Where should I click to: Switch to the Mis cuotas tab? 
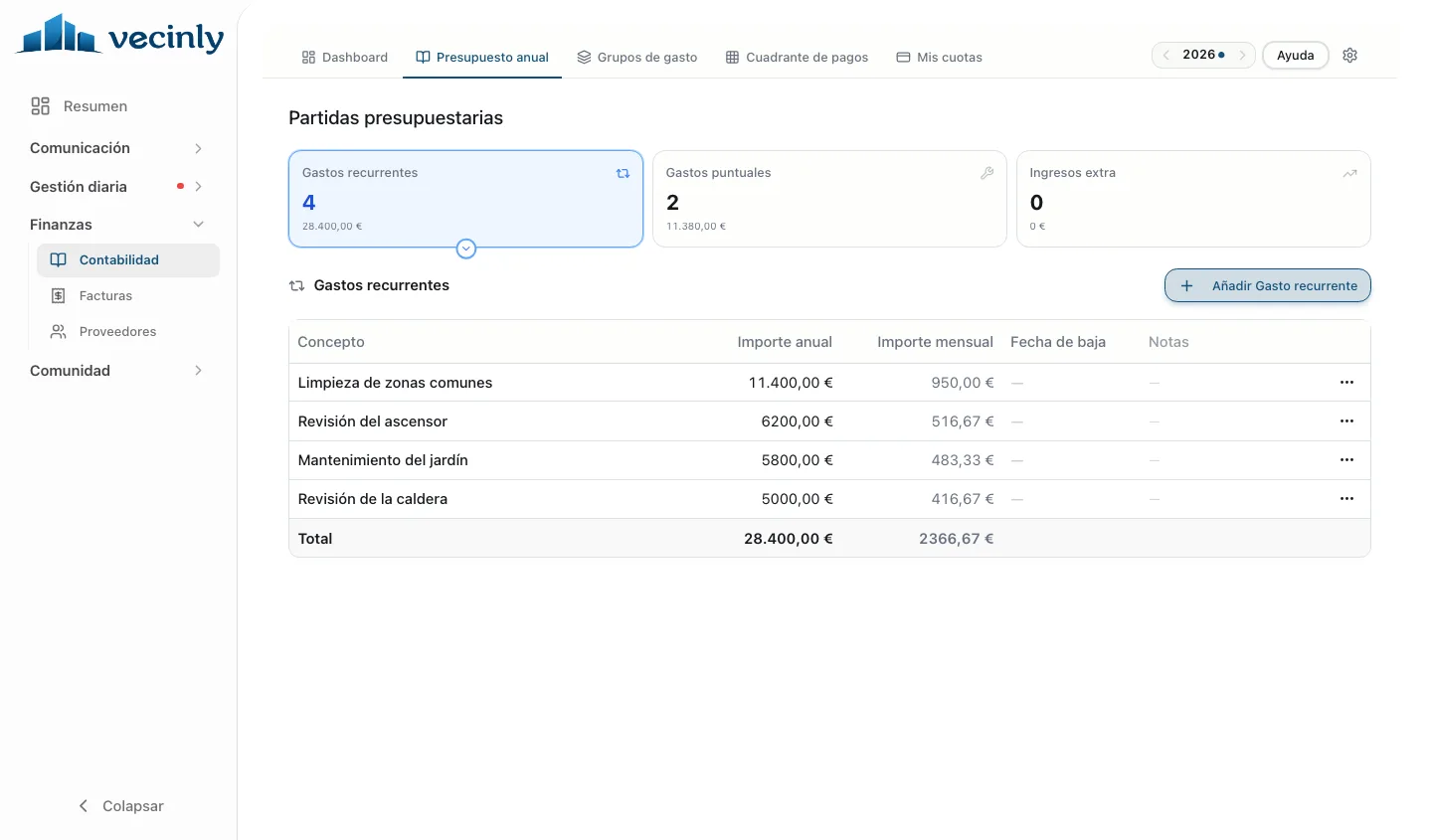940,58
